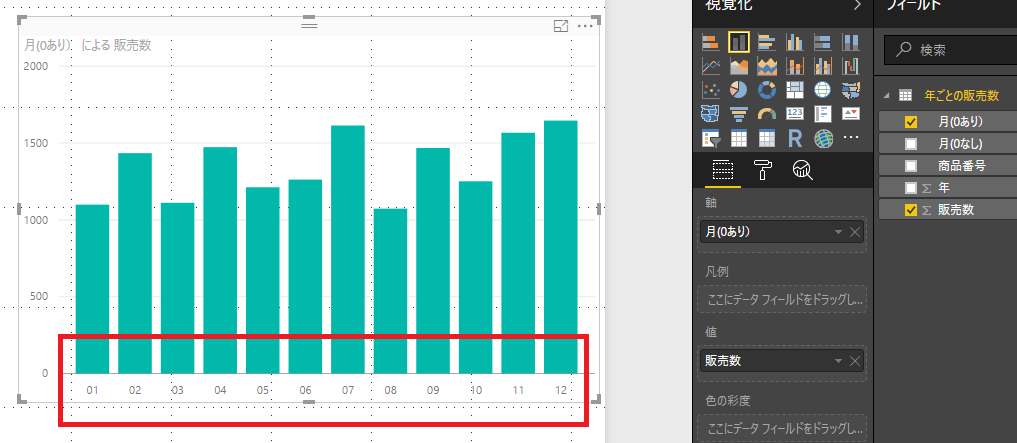This screenshot has width=1017, height=443.
Task: Select the stacked bar chart visual
Action: click(711, 43)
